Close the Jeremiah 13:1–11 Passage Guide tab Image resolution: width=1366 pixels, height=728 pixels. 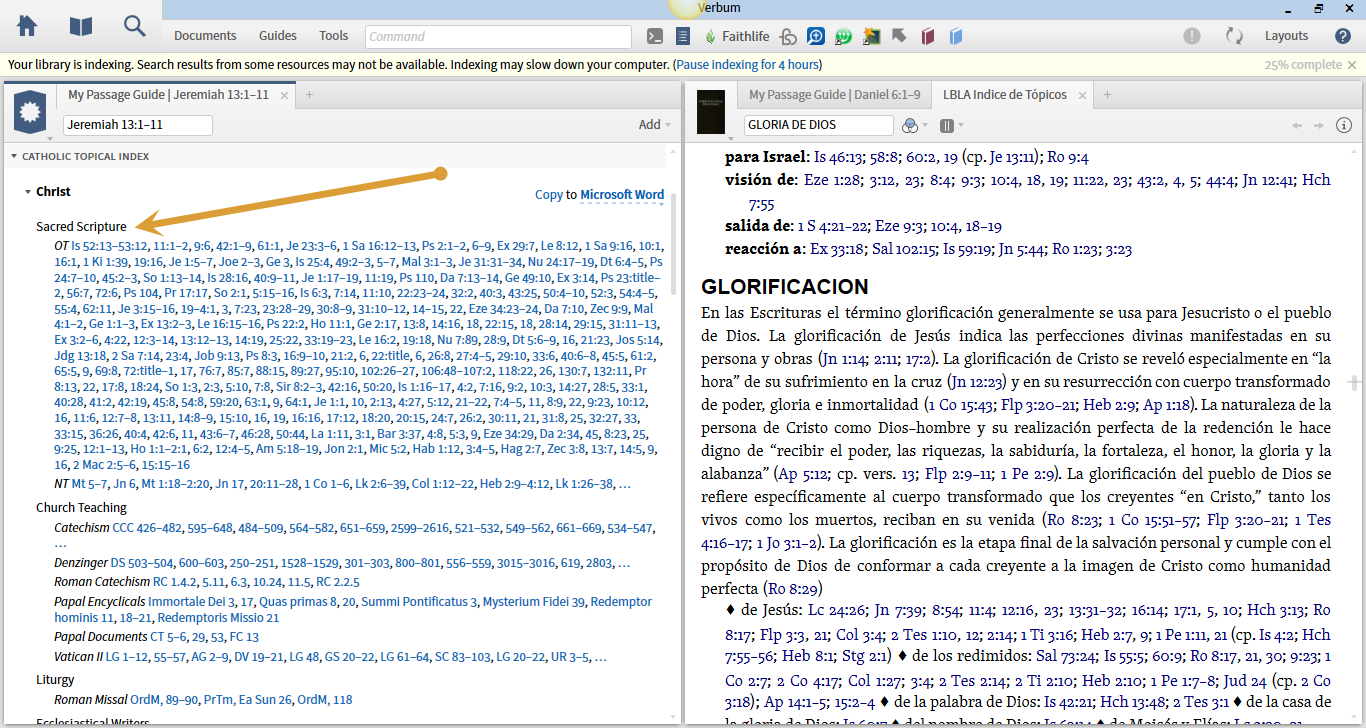284,96
